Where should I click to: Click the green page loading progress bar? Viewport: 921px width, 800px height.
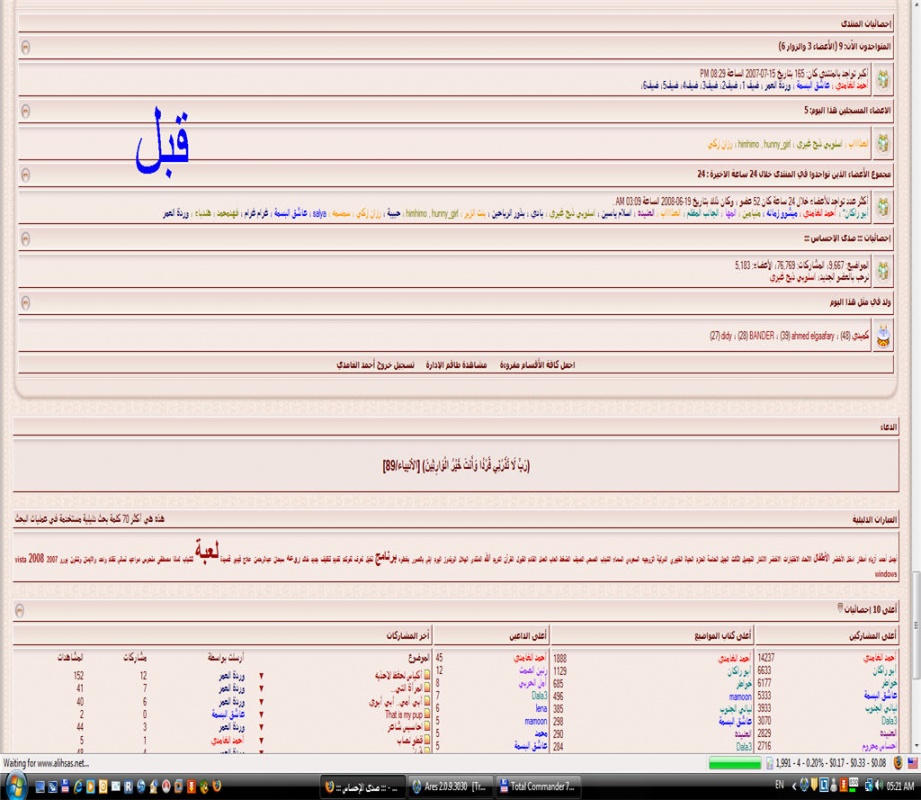[734, 764]
